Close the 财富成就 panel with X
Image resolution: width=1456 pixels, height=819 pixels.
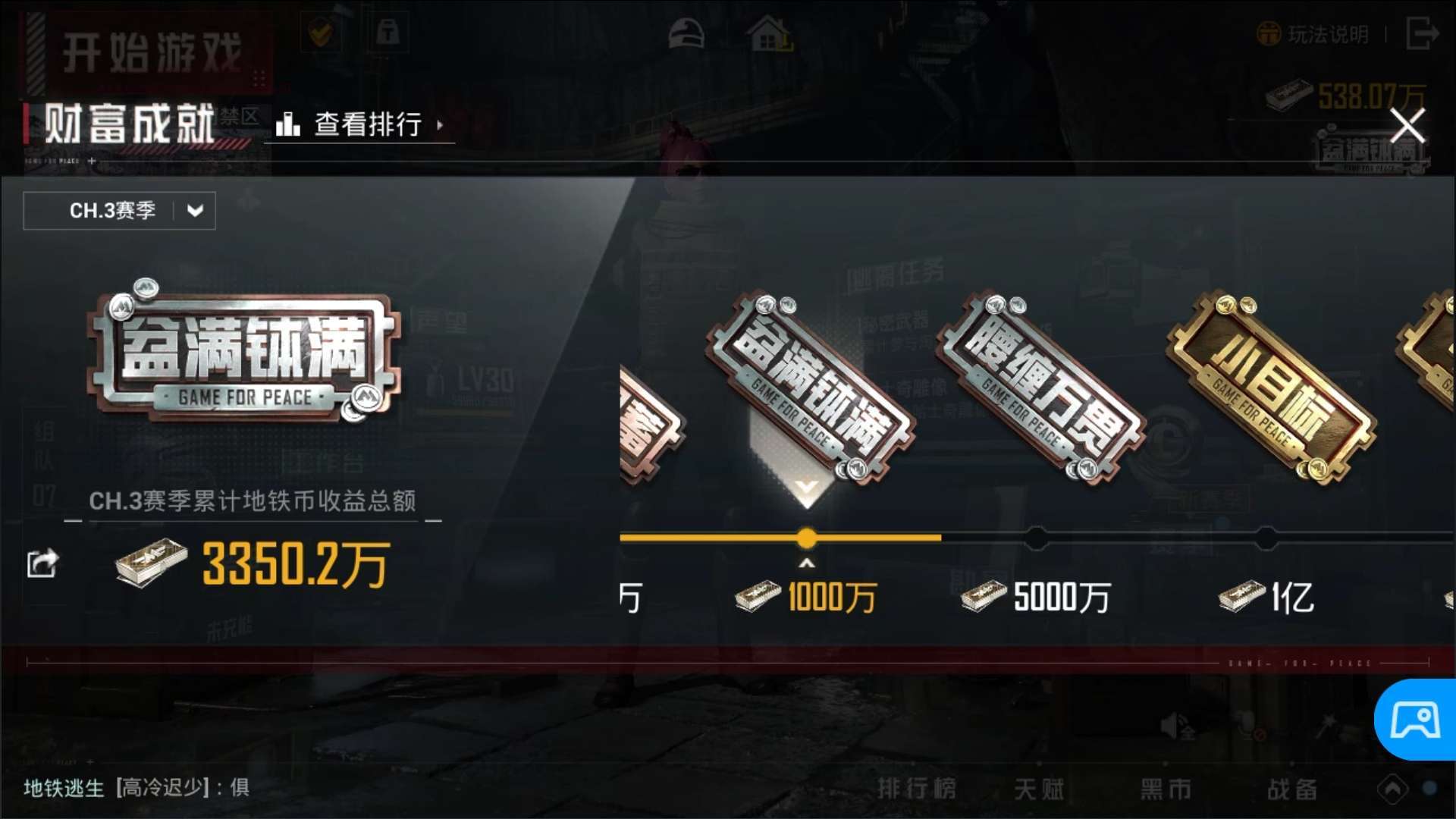click(x=1407, y=125)
